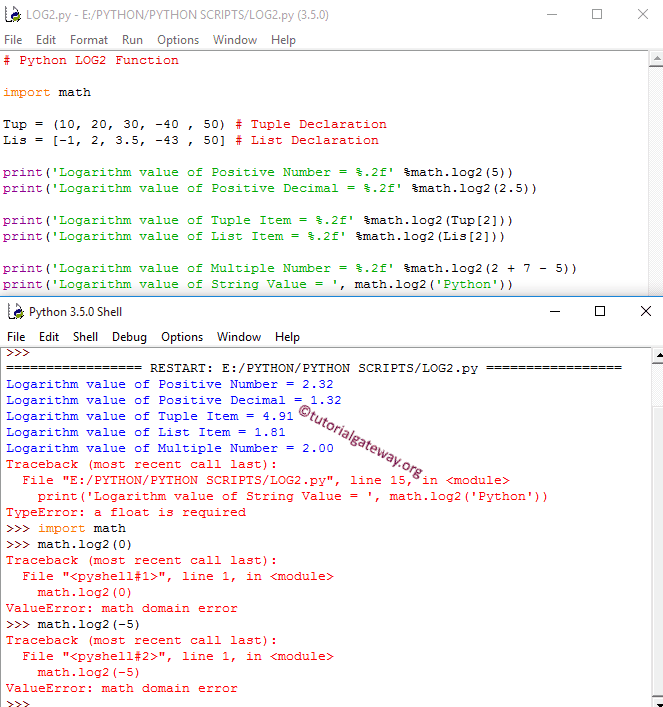Click the RESTART line in the Shell

click(314, 368)
